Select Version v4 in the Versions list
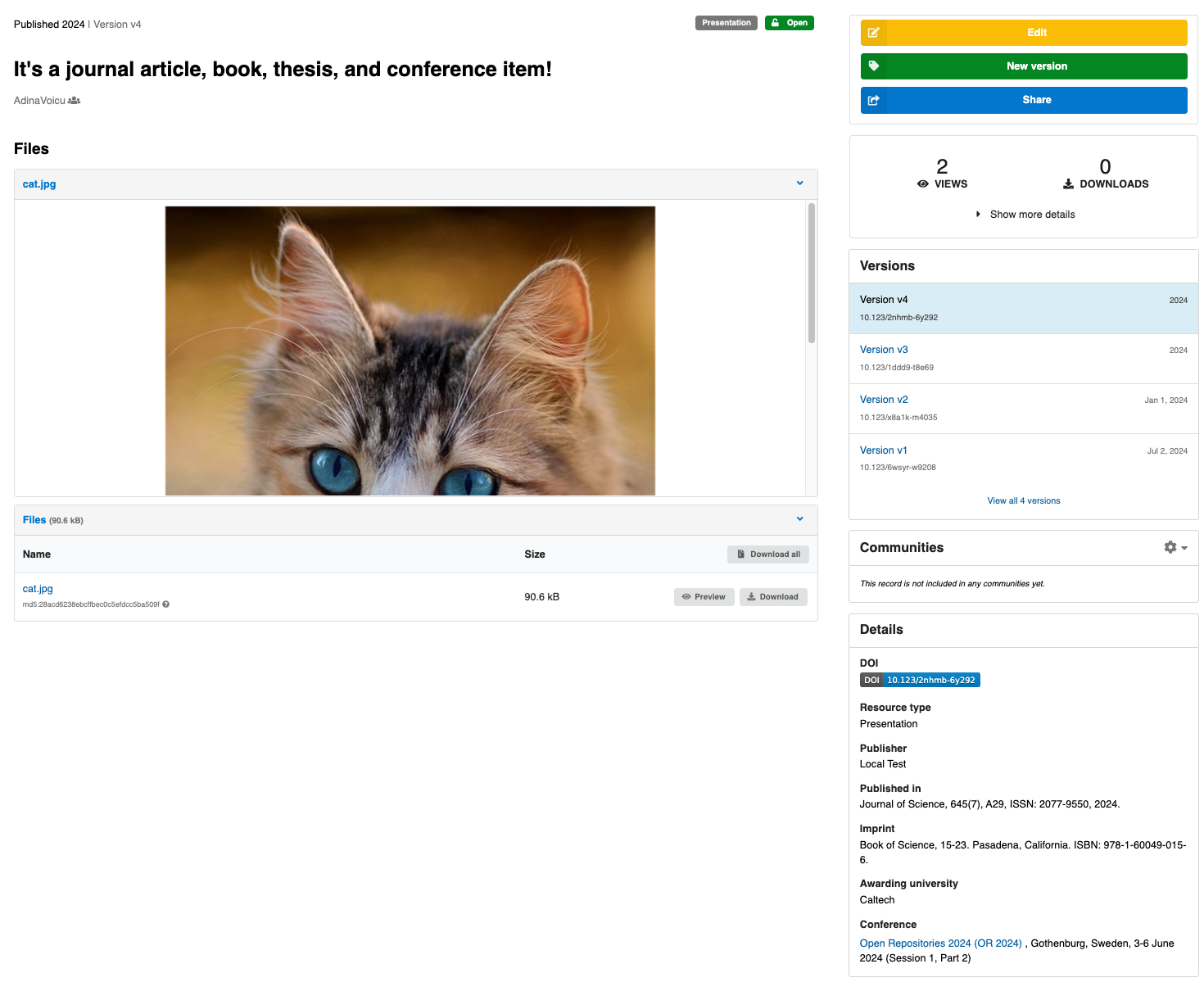This screenshot has width=1204, height=982. 1024,308
